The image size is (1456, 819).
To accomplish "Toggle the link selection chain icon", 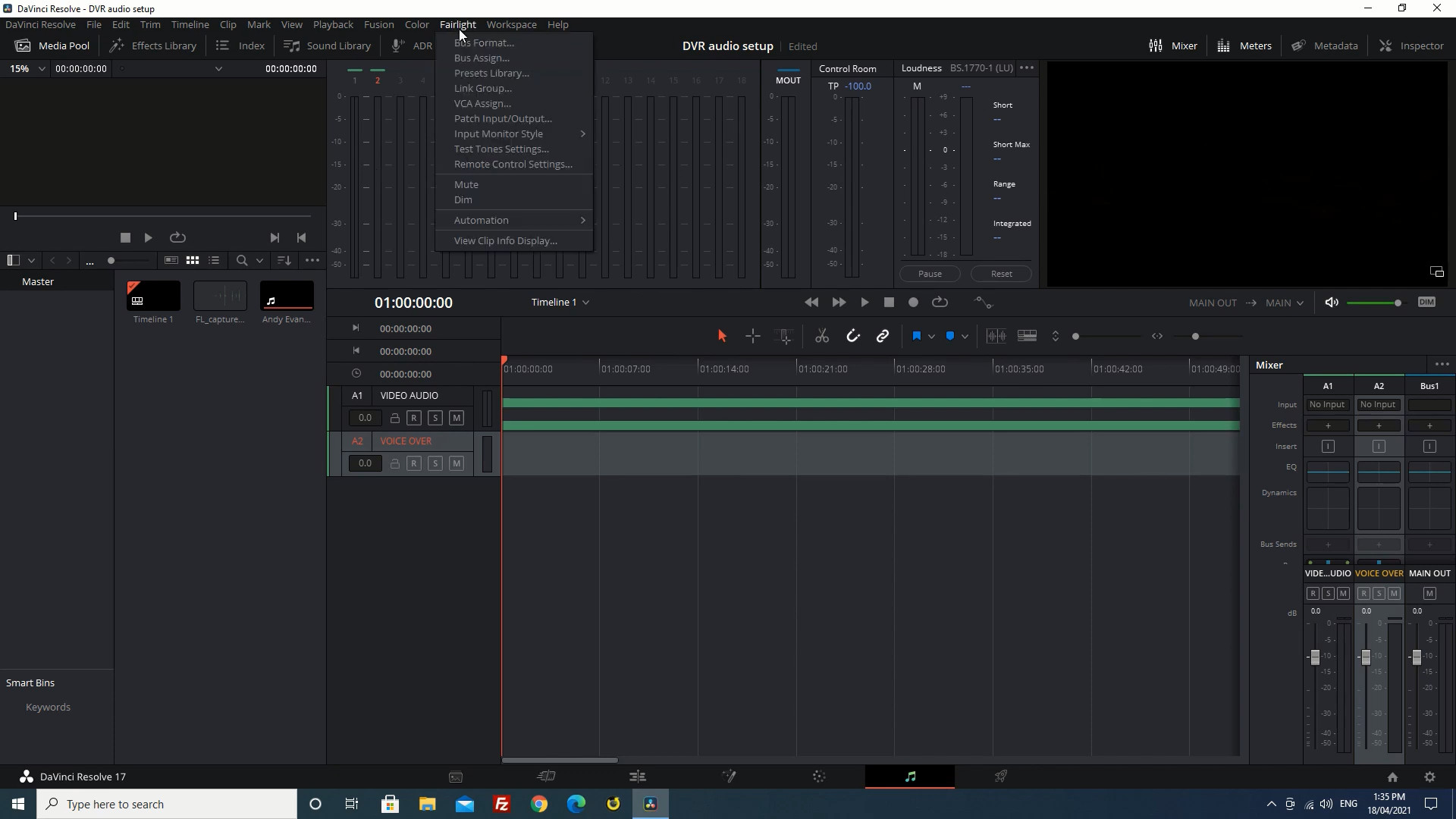I will coord(883,336).
